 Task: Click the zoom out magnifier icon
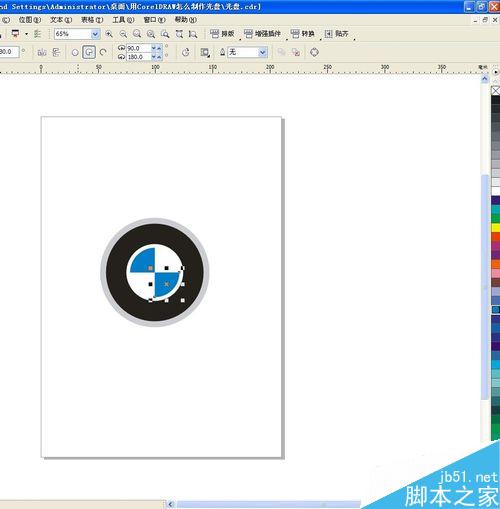tap(123, 34)
